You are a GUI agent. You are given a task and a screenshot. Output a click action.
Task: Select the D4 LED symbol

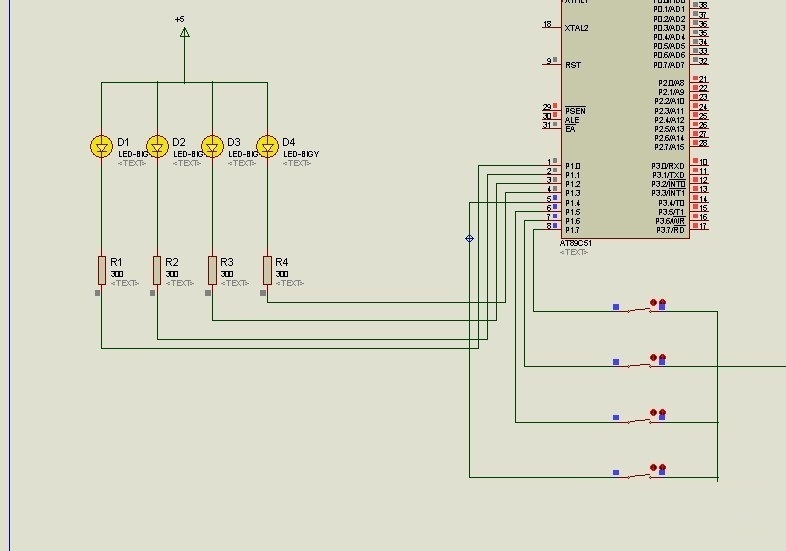coord(267,147)
